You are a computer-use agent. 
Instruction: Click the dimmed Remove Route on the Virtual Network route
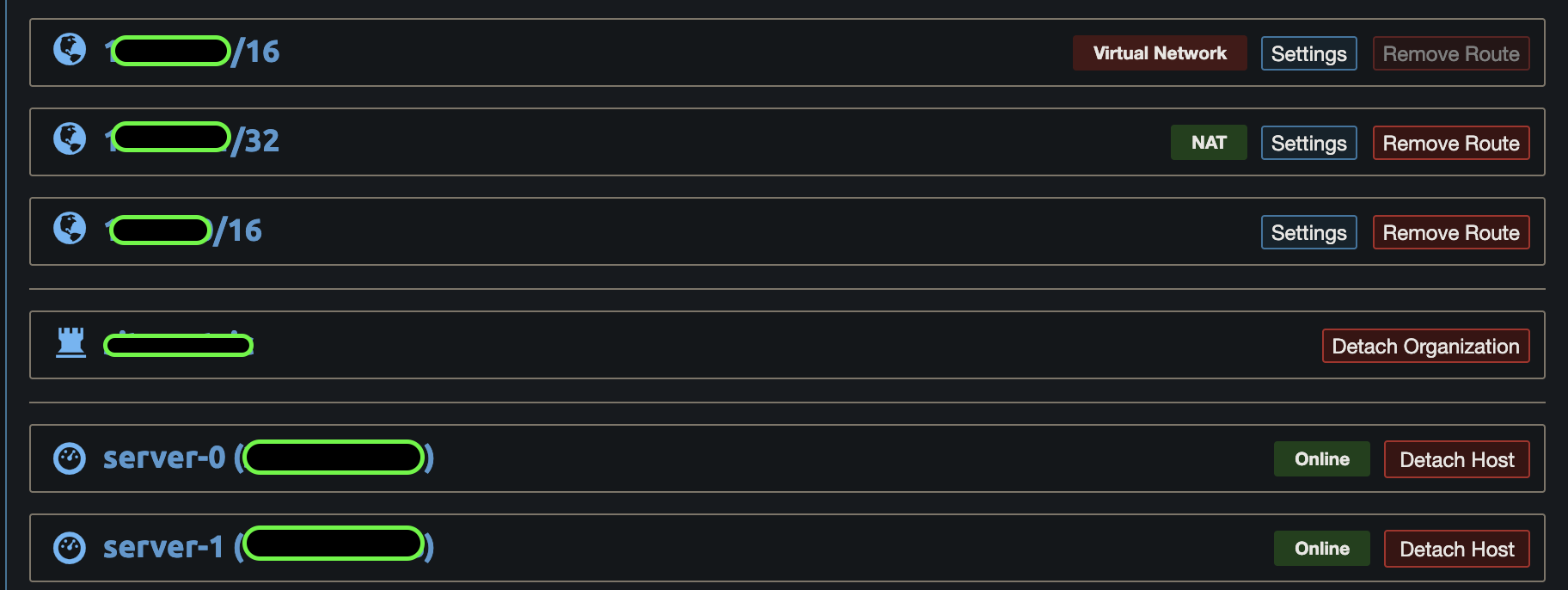point(1450,53)
